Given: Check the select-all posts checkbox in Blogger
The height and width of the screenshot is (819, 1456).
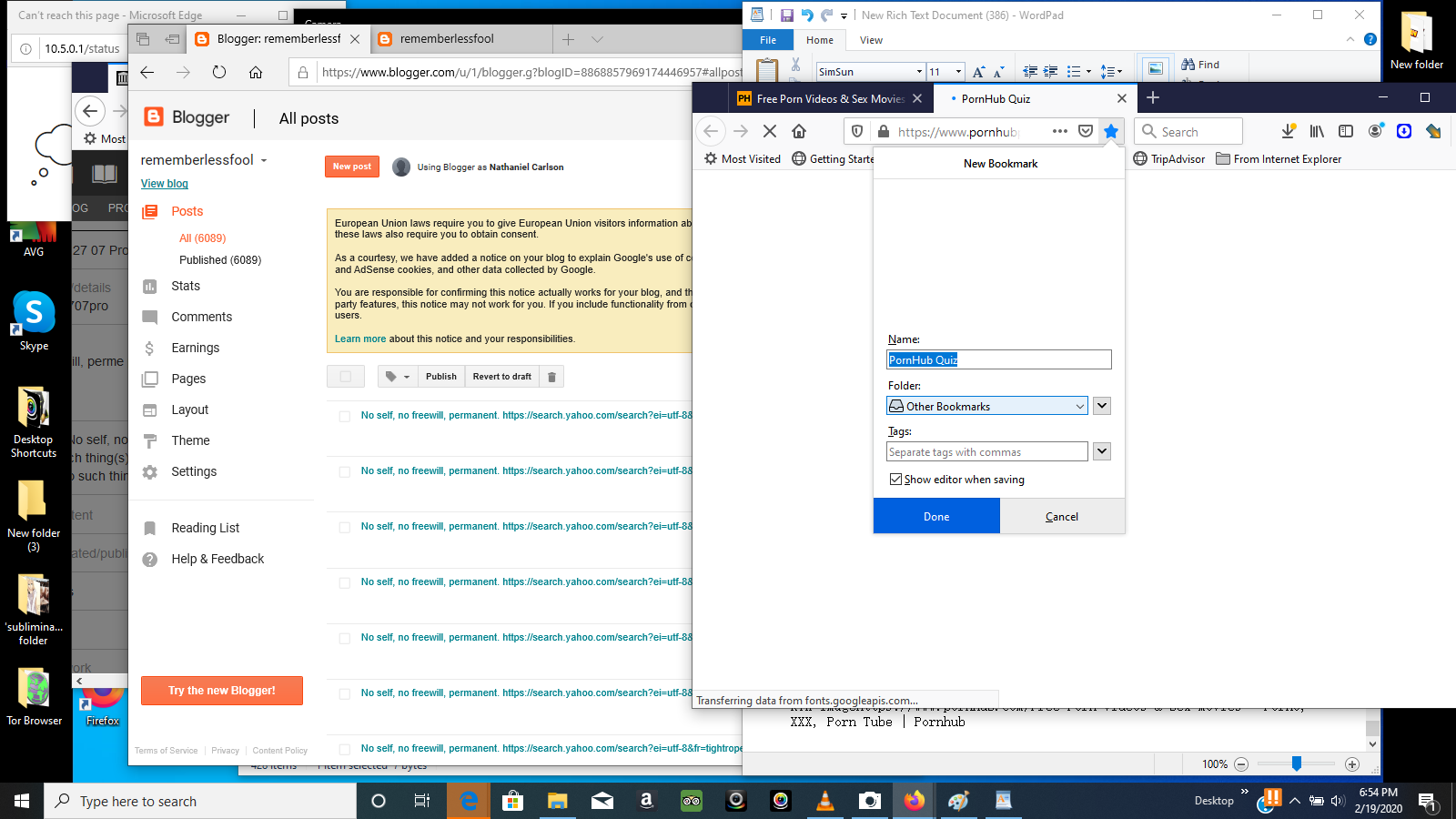Looking at the screenshot, I should [x=346, y=377].
